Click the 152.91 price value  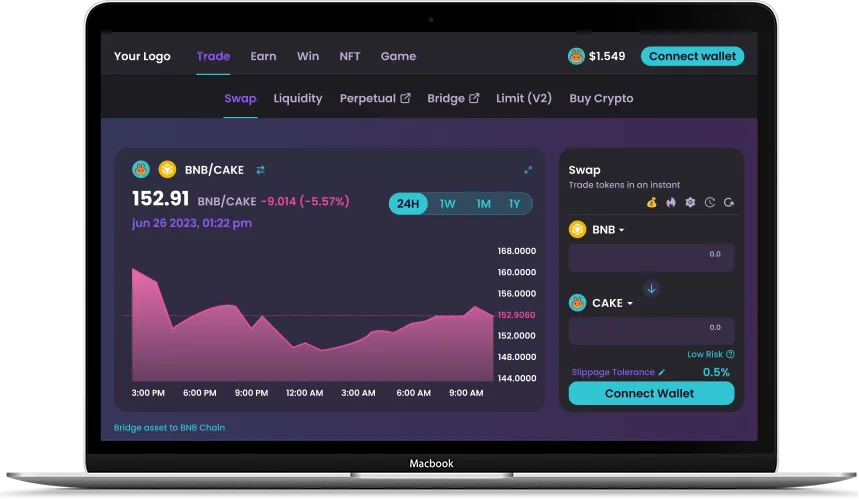(161, 198)
